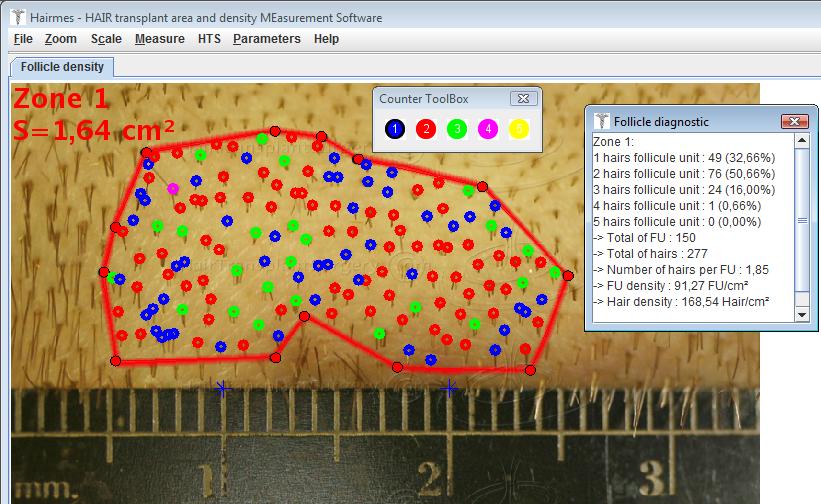This screenshot has height=504, width=821.
Task: Click the 'Zone 1' label on image
Action: (61, 98)
